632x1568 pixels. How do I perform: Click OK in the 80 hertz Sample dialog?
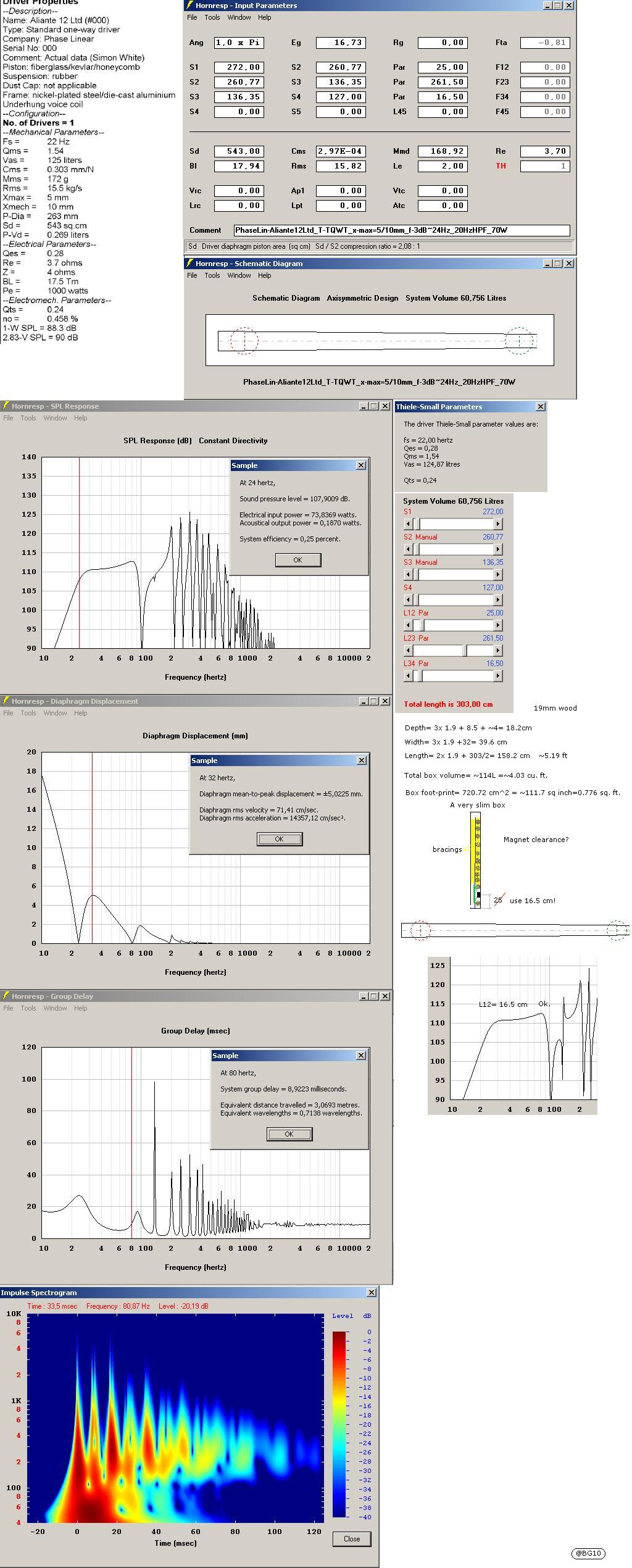pos(289,1134)
